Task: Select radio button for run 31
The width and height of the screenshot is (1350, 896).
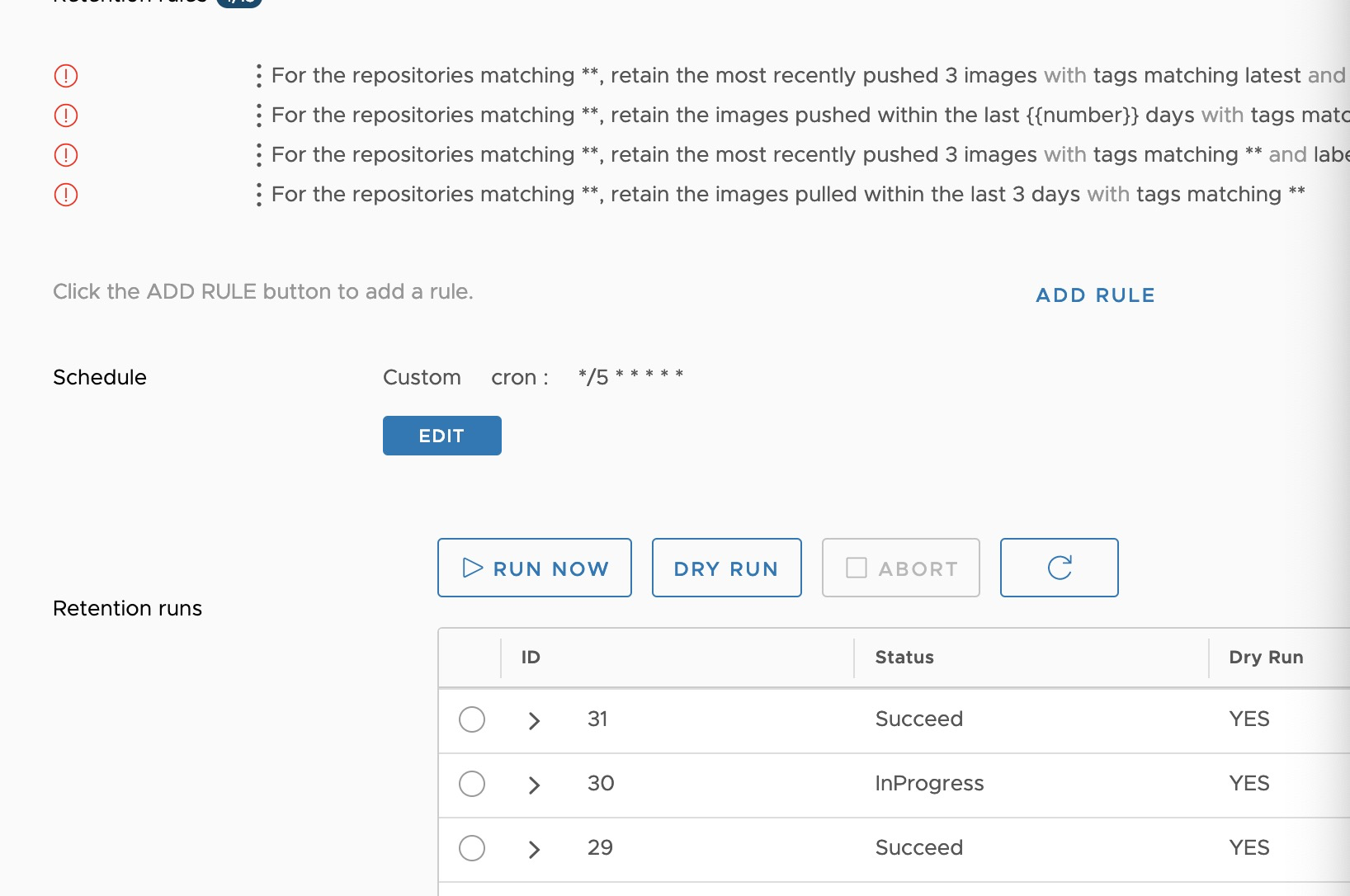Action: coord(472,719)
